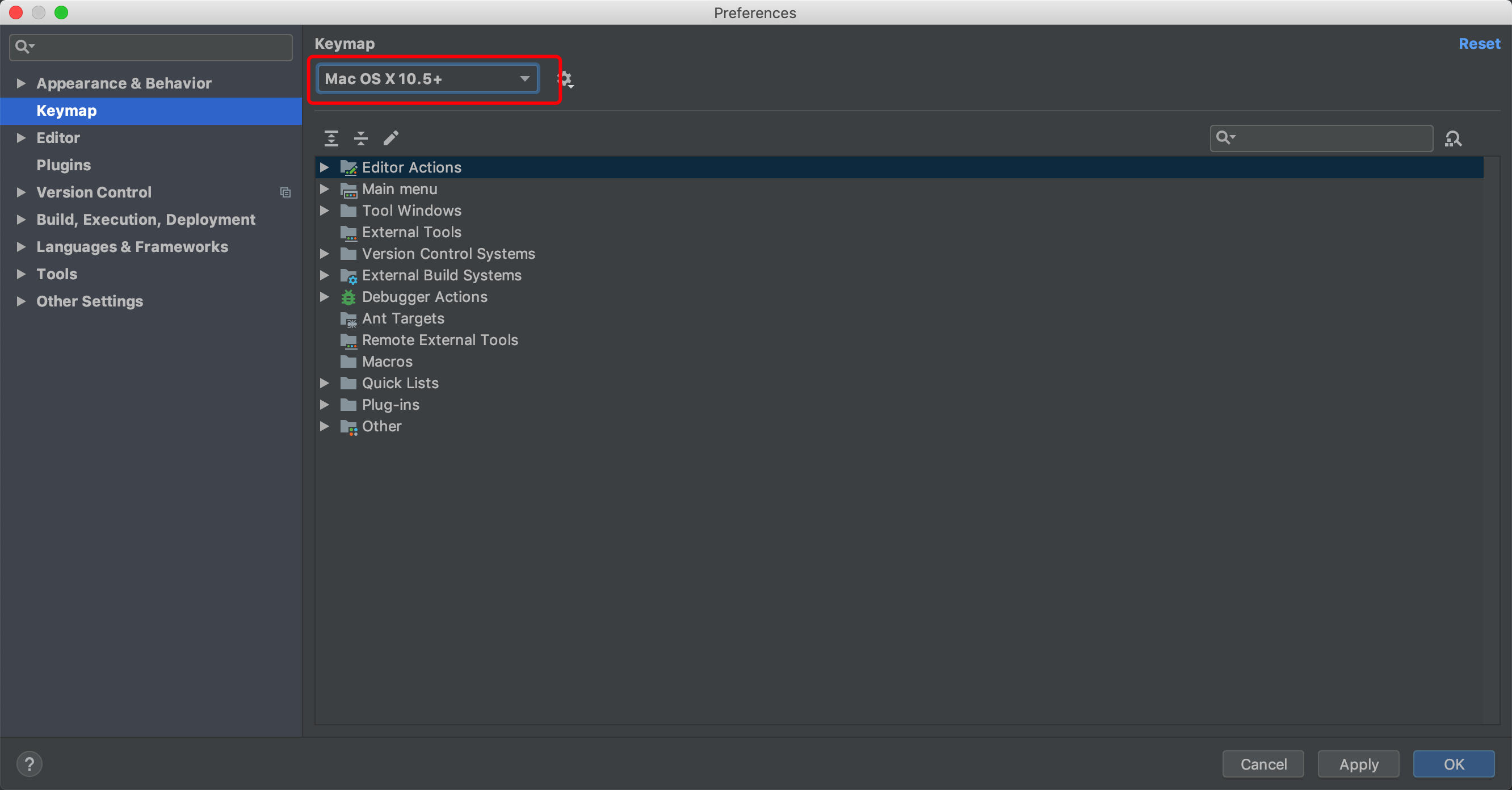
Task: Click the Quick Lists folder icon
Action: 348,383
